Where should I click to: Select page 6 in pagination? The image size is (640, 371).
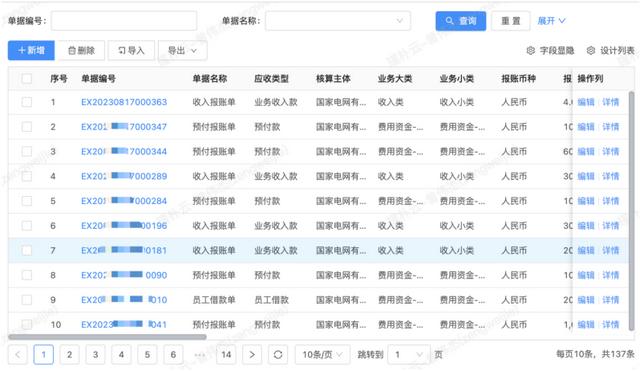click(x=173, y=355)
